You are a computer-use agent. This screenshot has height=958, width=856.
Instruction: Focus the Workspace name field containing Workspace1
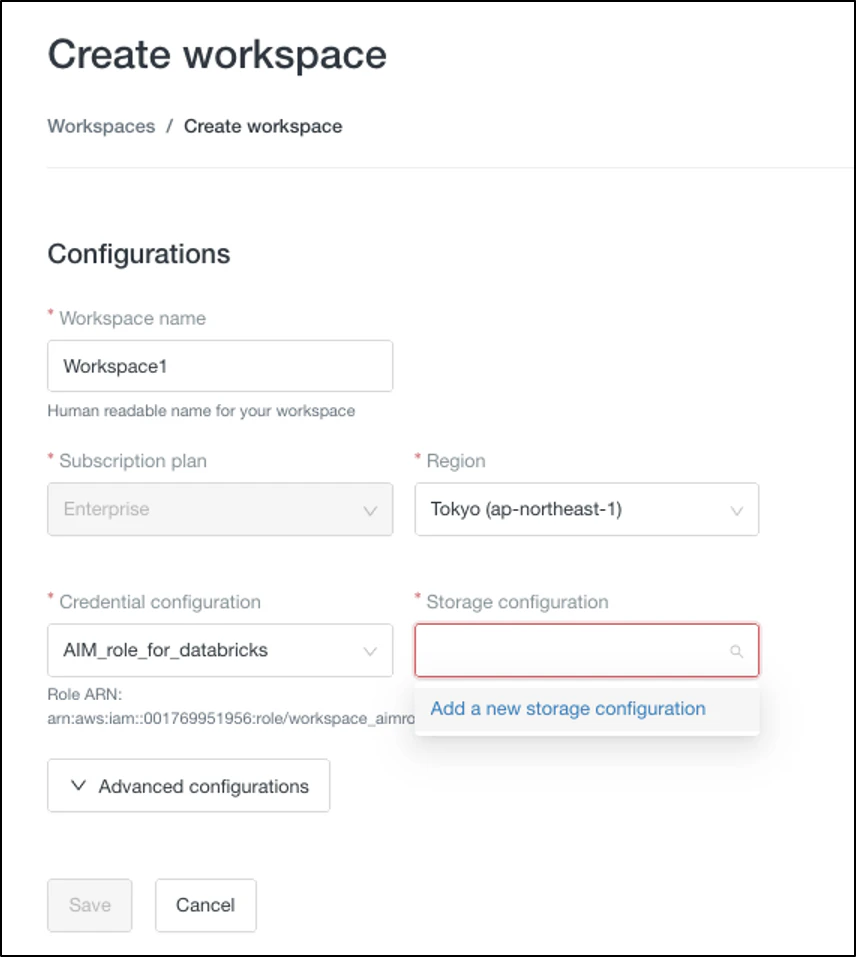(x=220, y=366)
